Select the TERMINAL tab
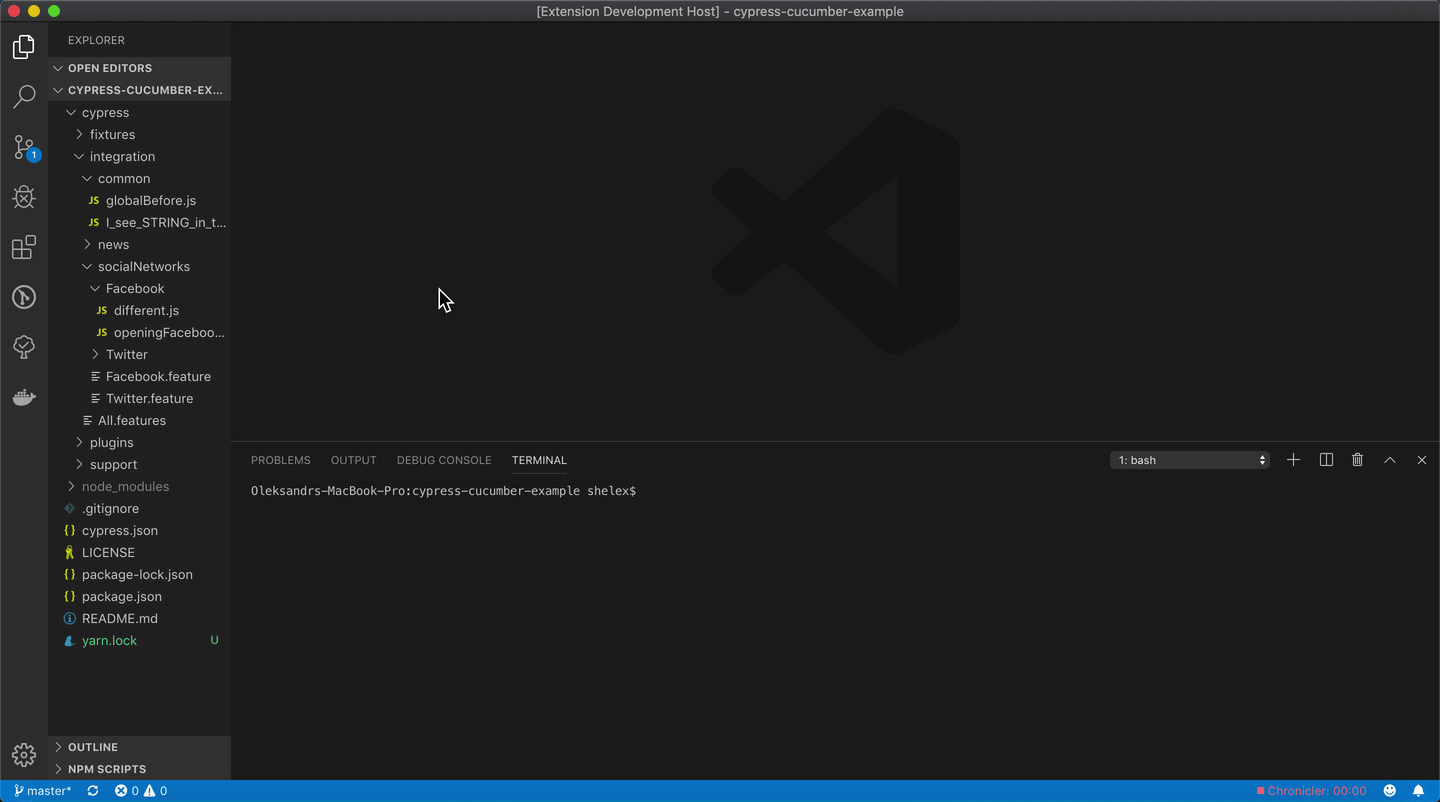The width and height of the screenshot is (1440, 802). pyautogui.click(x=539, y=460)
